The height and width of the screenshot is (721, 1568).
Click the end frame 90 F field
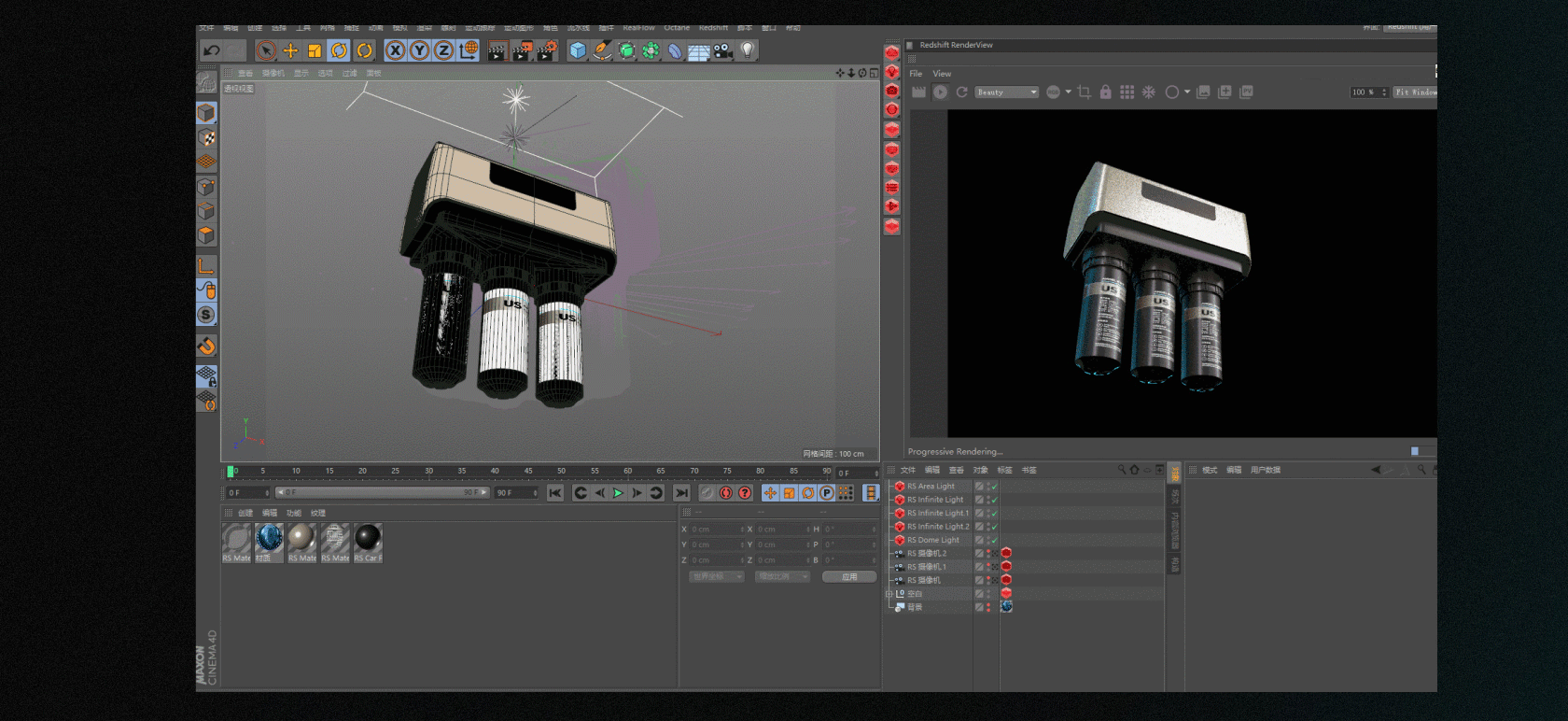(x=517, y=492)
